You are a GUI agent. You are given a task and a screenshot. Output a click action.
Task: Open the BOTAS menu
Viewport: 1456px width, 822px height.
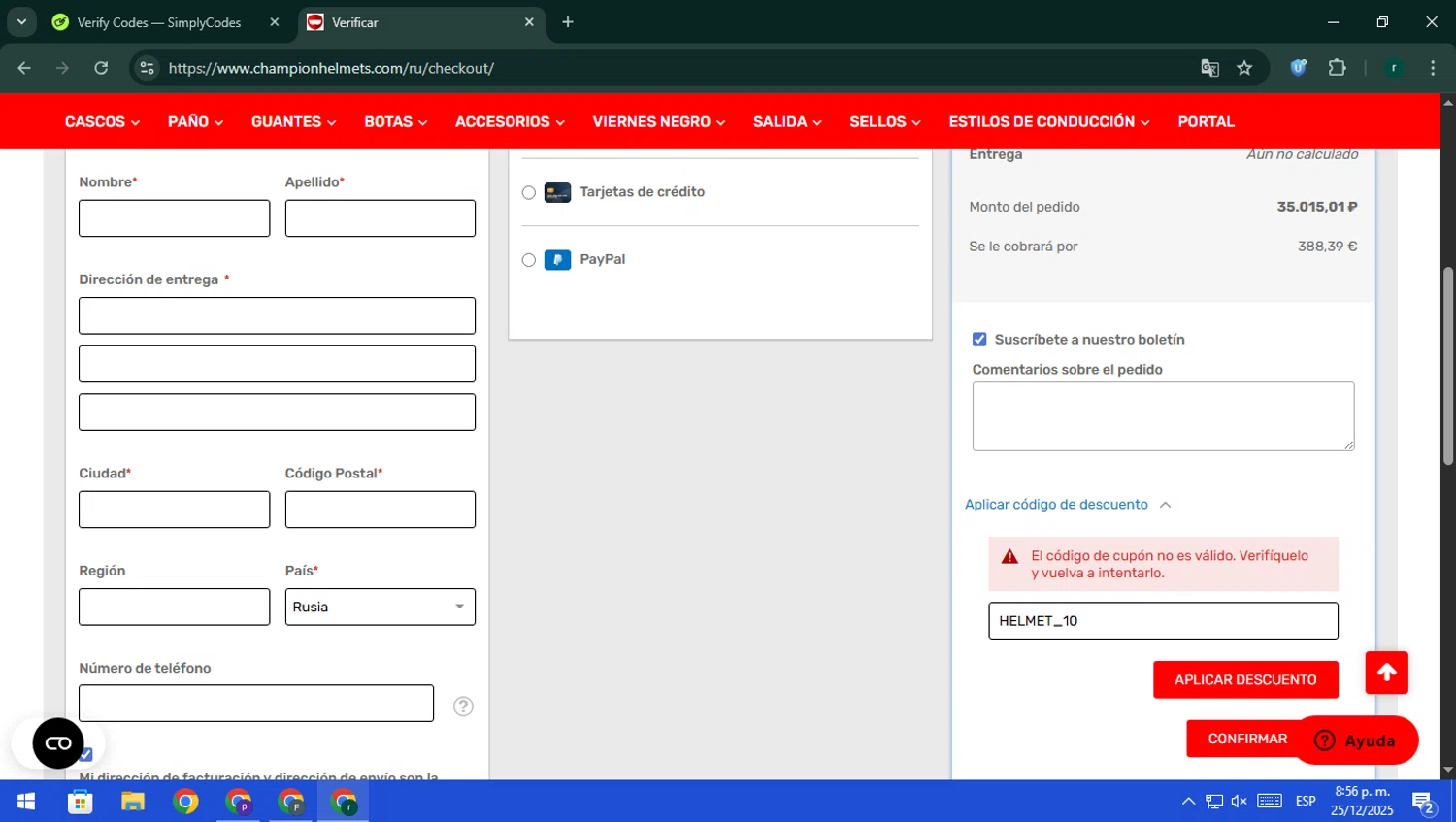point(395,121)
